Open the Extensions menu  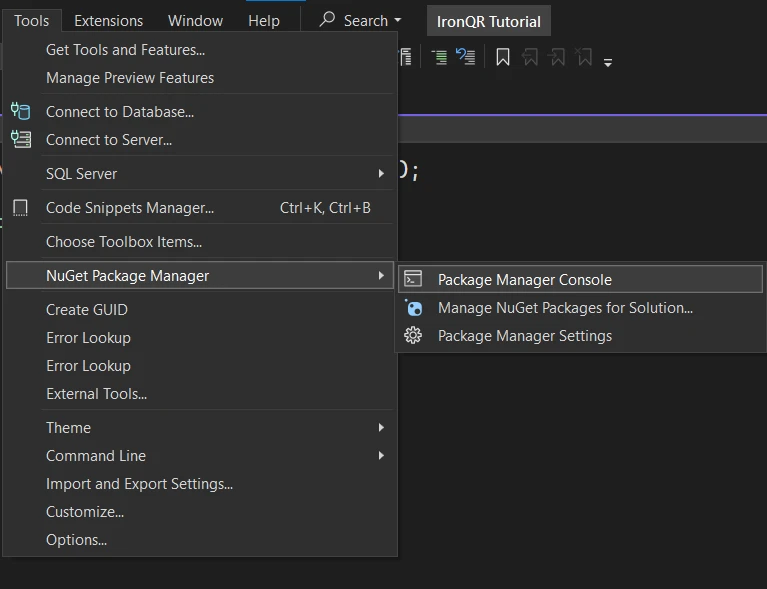pyautogui.click(x=108, y=20)
